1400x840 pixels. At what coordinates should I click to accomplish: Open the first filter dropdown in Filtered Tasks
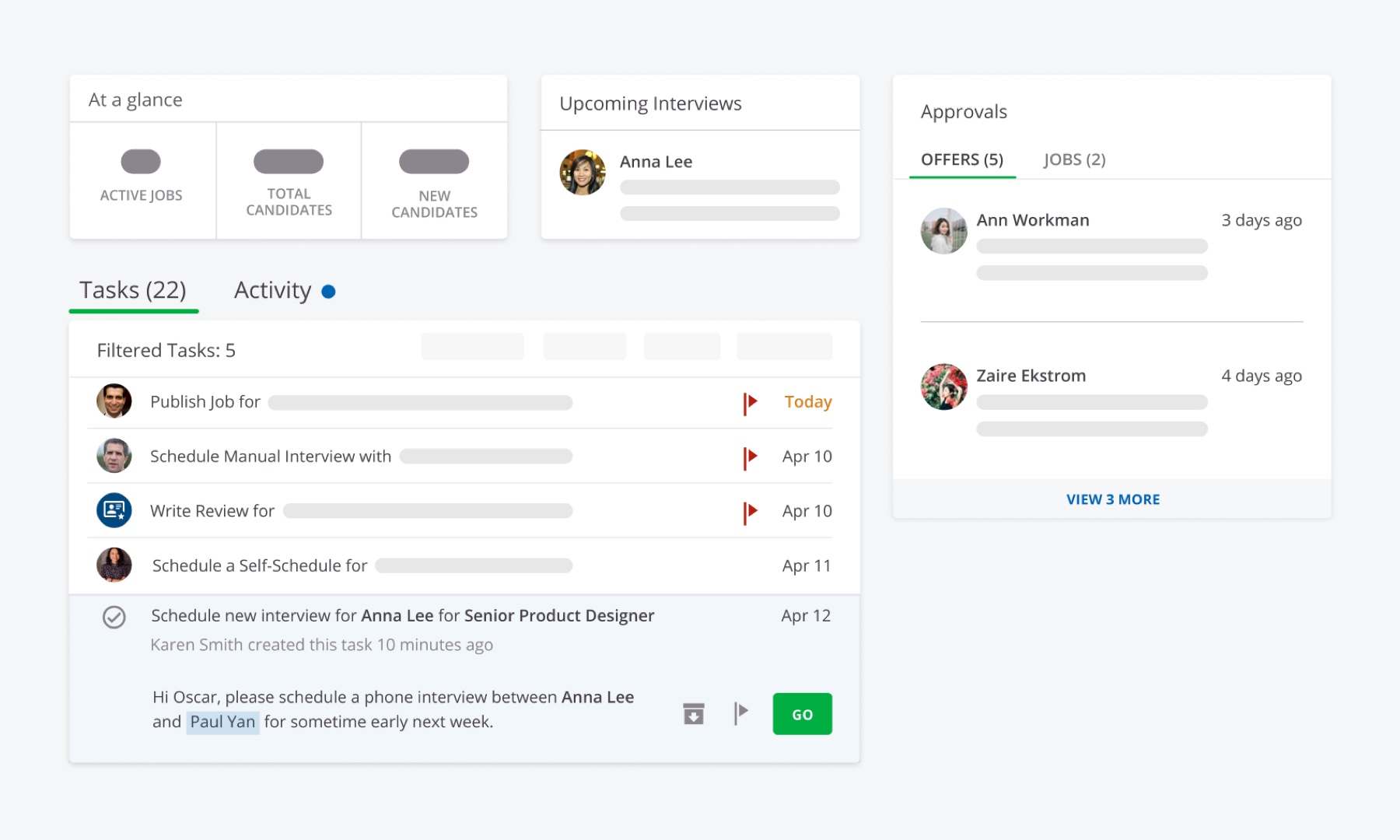[472, 347]
